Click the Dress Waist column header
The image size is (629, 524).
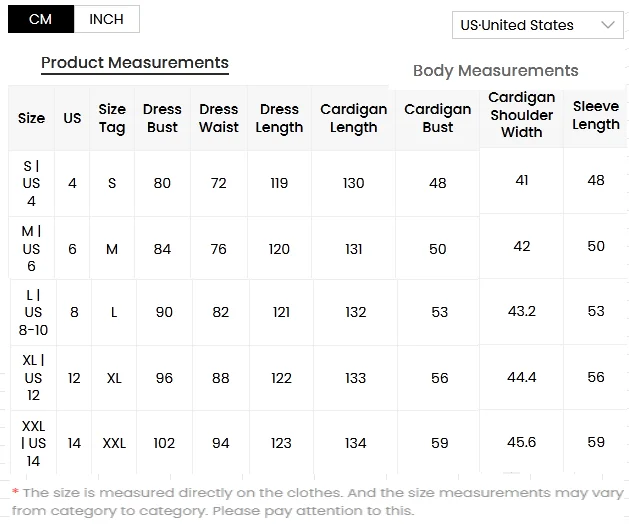(219, 118)
